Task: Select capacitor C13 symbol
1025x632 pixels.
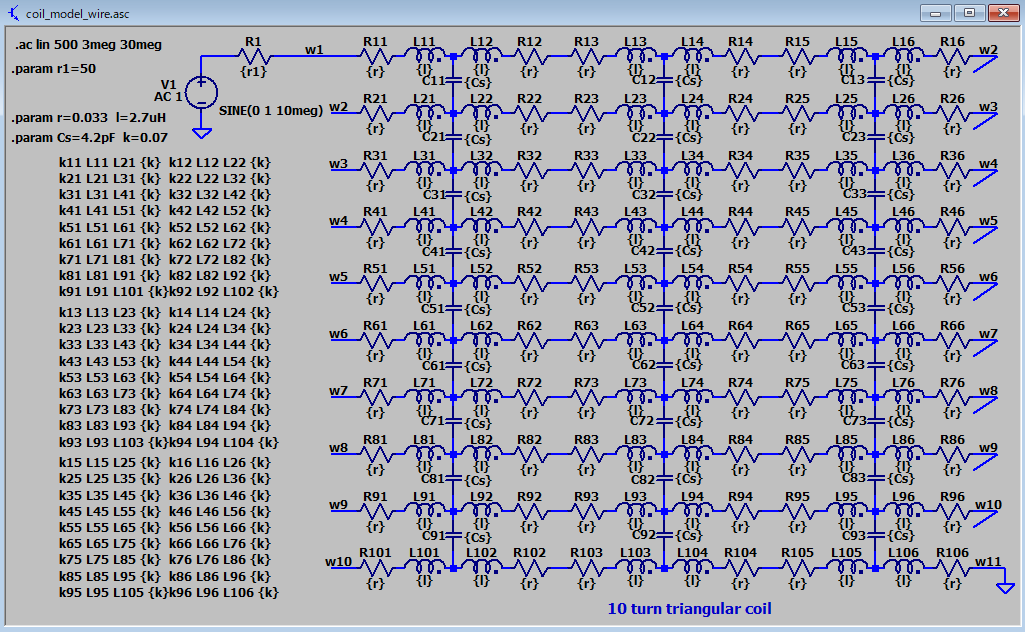Action: [x=875, y=80]
